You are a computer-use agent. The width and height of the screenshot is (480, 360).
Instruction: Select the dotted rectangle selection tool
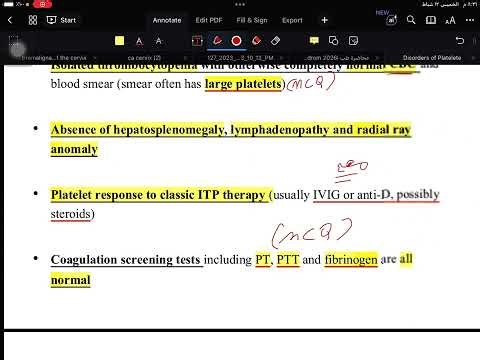point(13,41)
